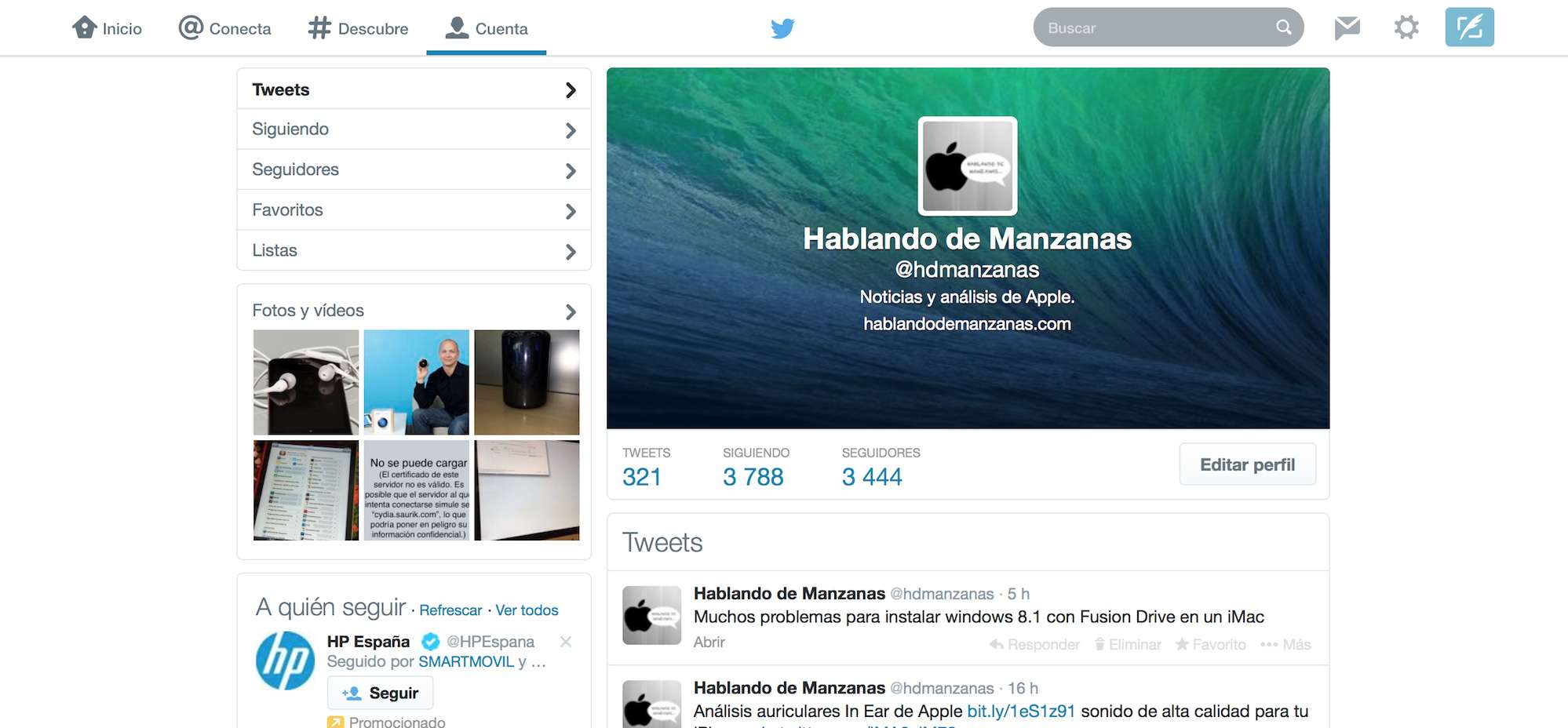Click verified badge next to HP España
This screenshot has width=1568, height=728.
tap(431, 642)
